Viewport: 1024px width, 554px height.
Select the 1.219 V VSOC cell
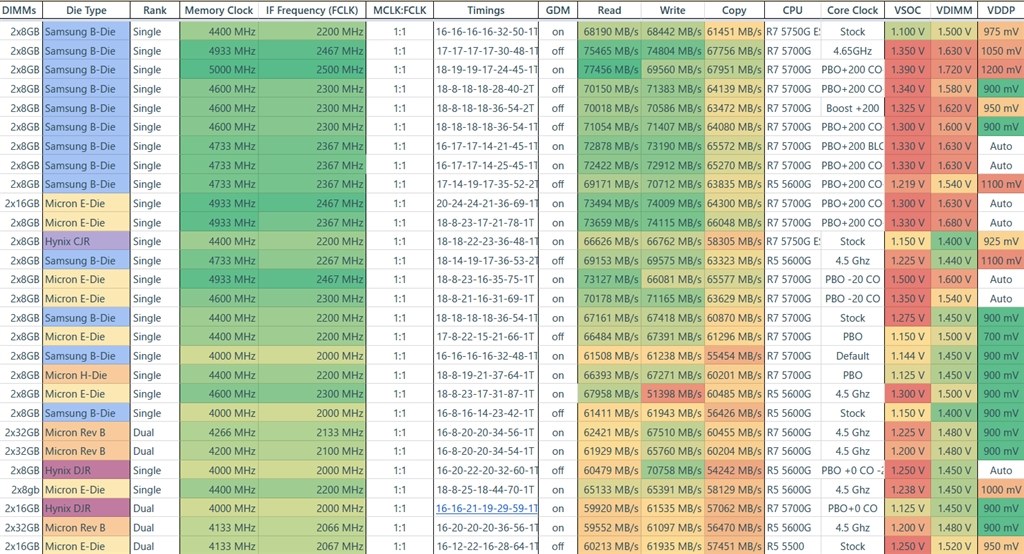coord(908,184)
